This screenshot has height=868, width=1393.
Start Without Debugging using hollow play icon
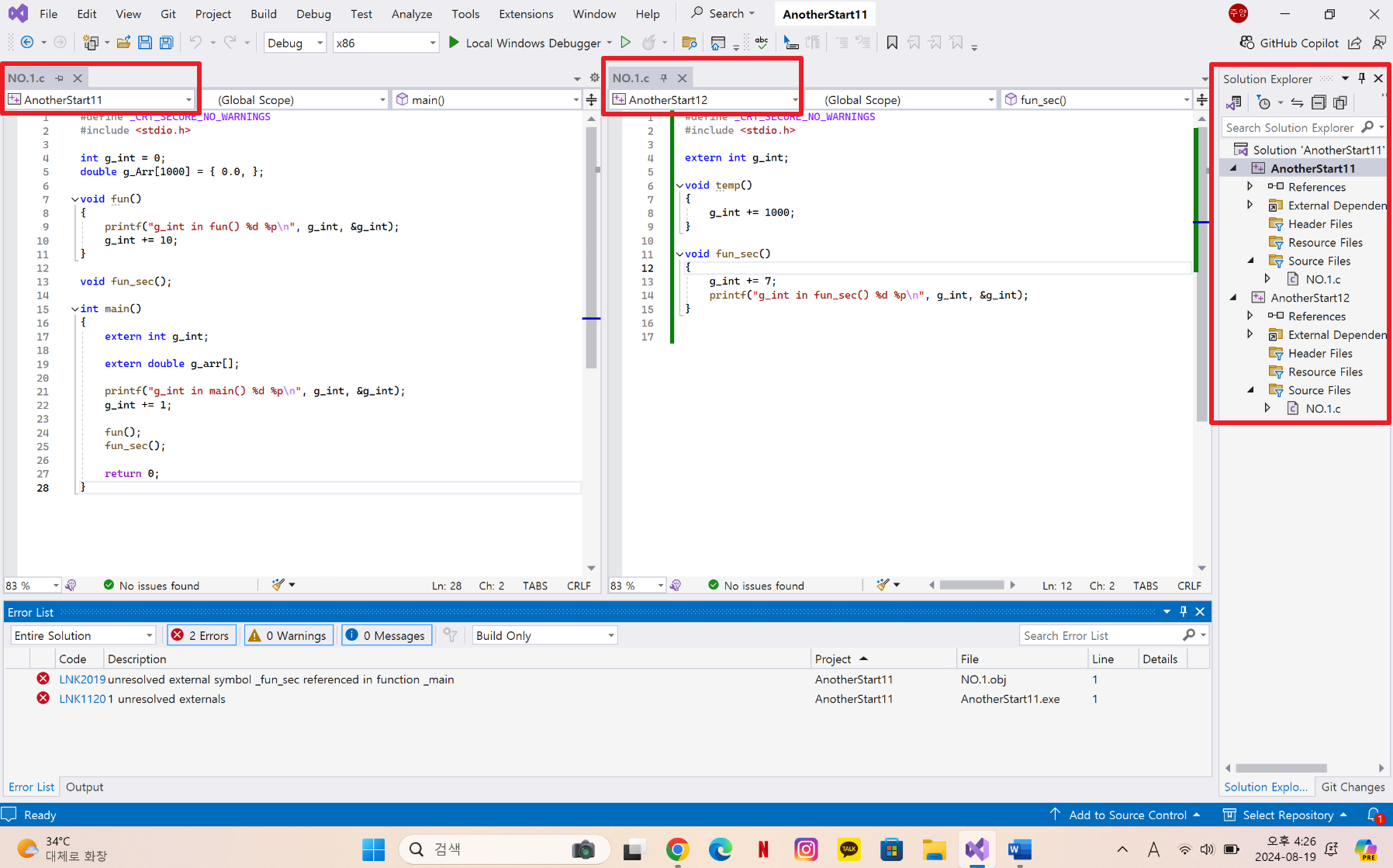click(x=626, y=43)
